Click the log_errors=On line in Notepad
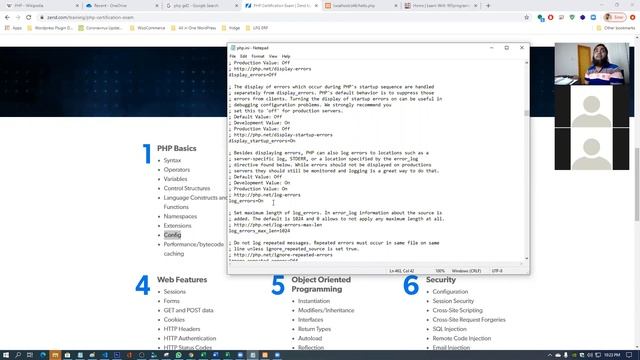 tap(246, 201)
